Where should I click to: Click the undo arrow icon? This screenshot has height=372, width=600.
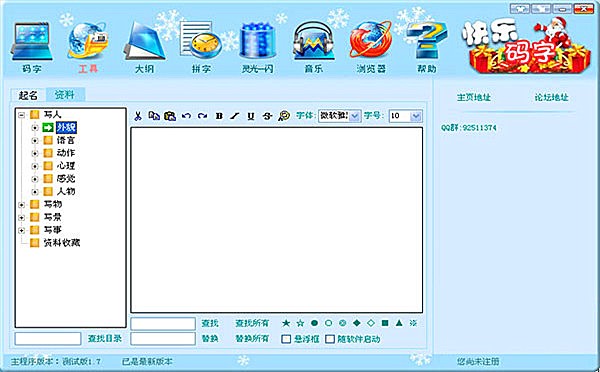pyautogui.click(x=186, y=116)
